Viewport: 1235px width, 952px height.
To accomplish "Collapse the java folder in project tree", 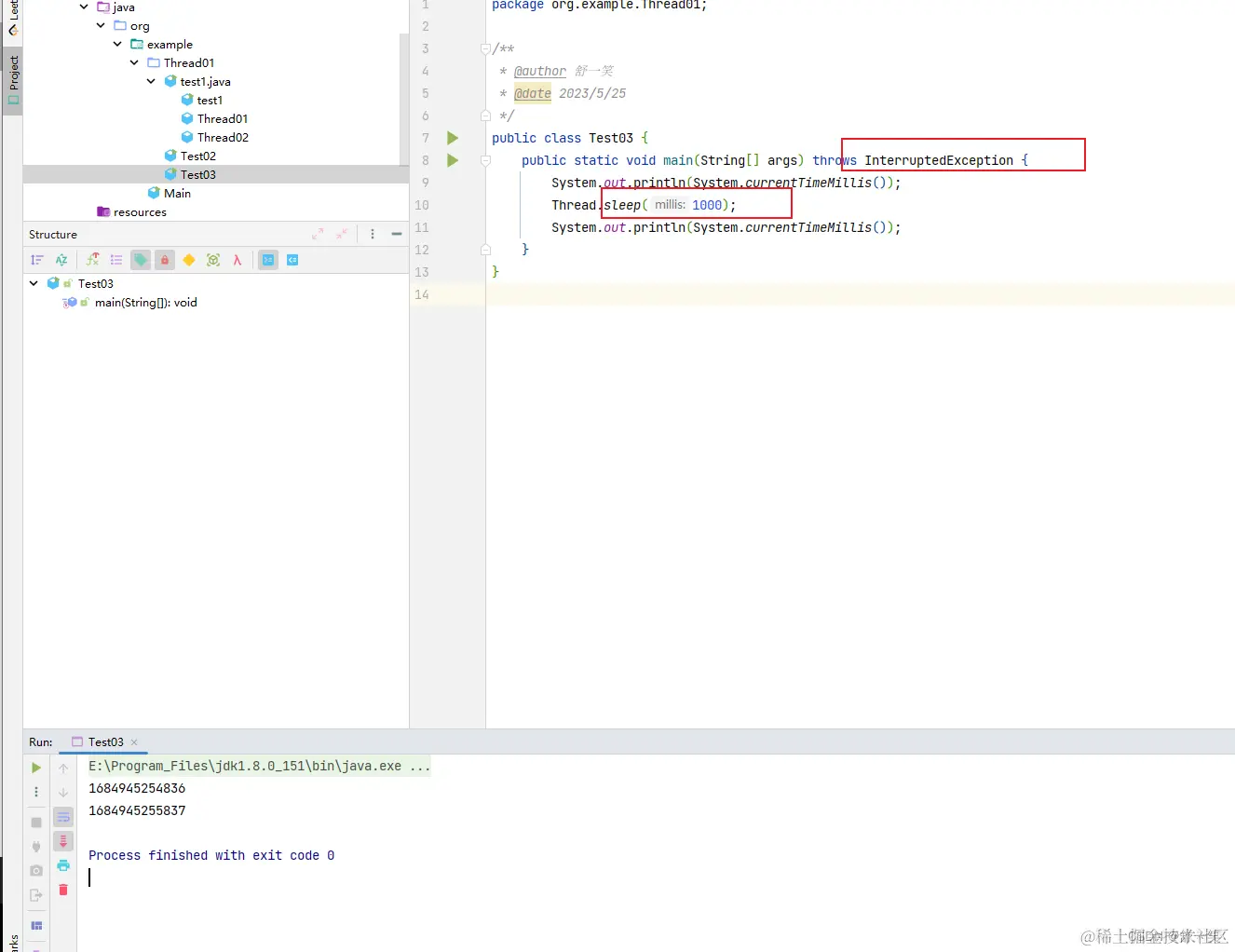I will pos(84,7).
